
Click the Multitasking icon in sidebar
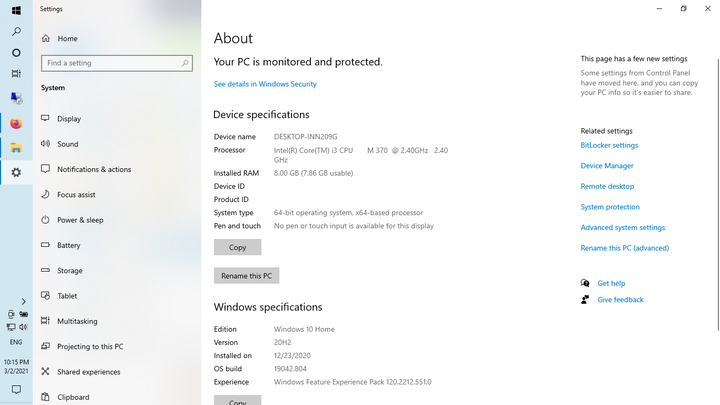[45, 321]
